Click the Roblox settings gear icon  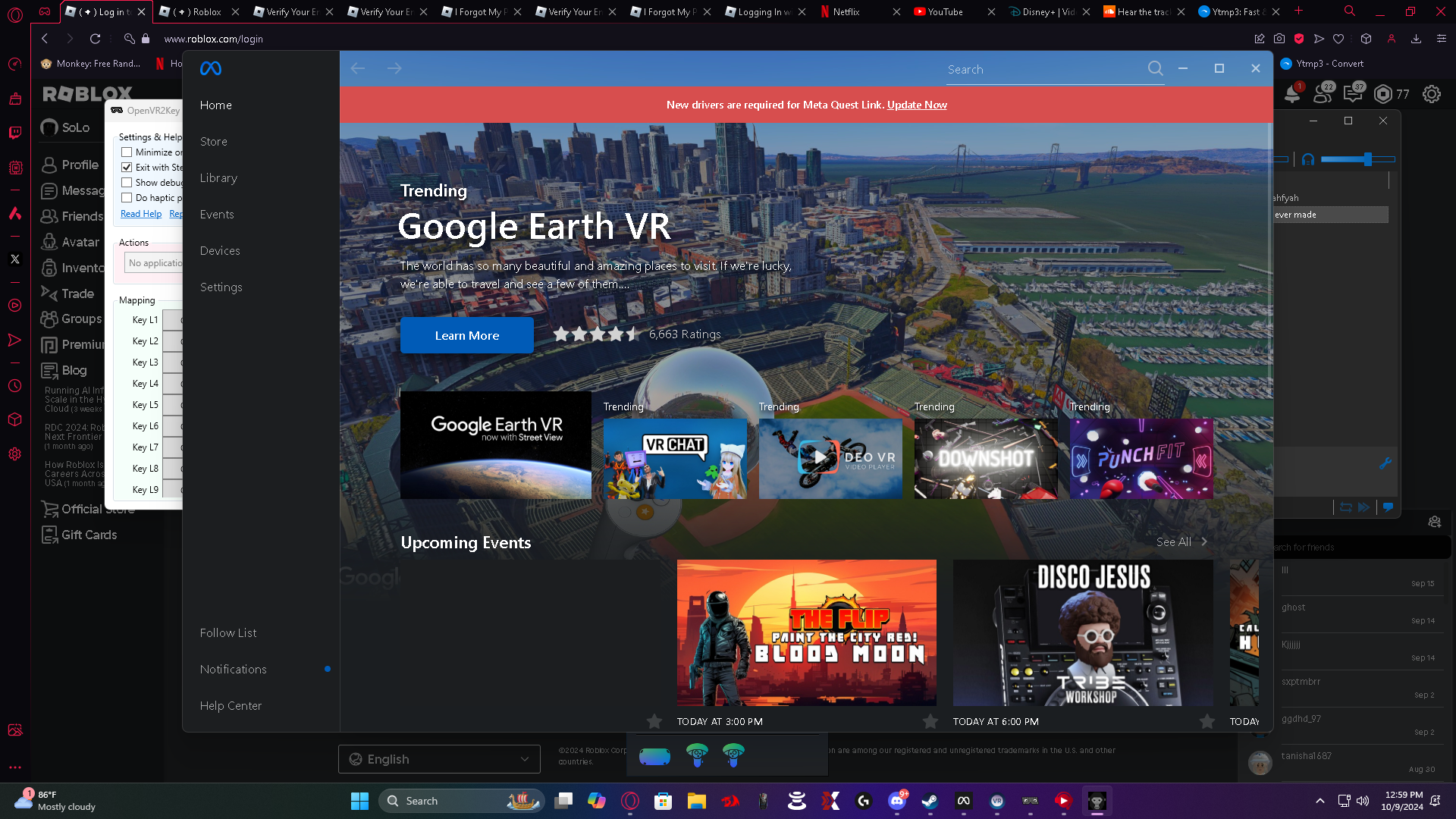coord(1431,94)
